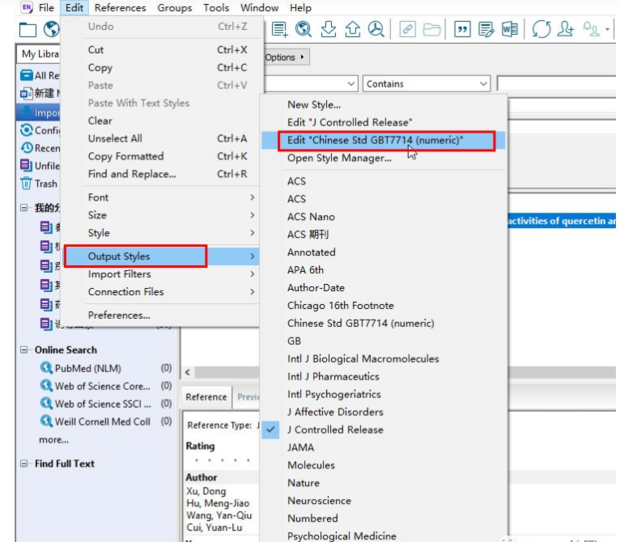Collapse the 我的分 group set
Image resolution: width=620 pixels, height=542 pixels.
tap(24, 208)
